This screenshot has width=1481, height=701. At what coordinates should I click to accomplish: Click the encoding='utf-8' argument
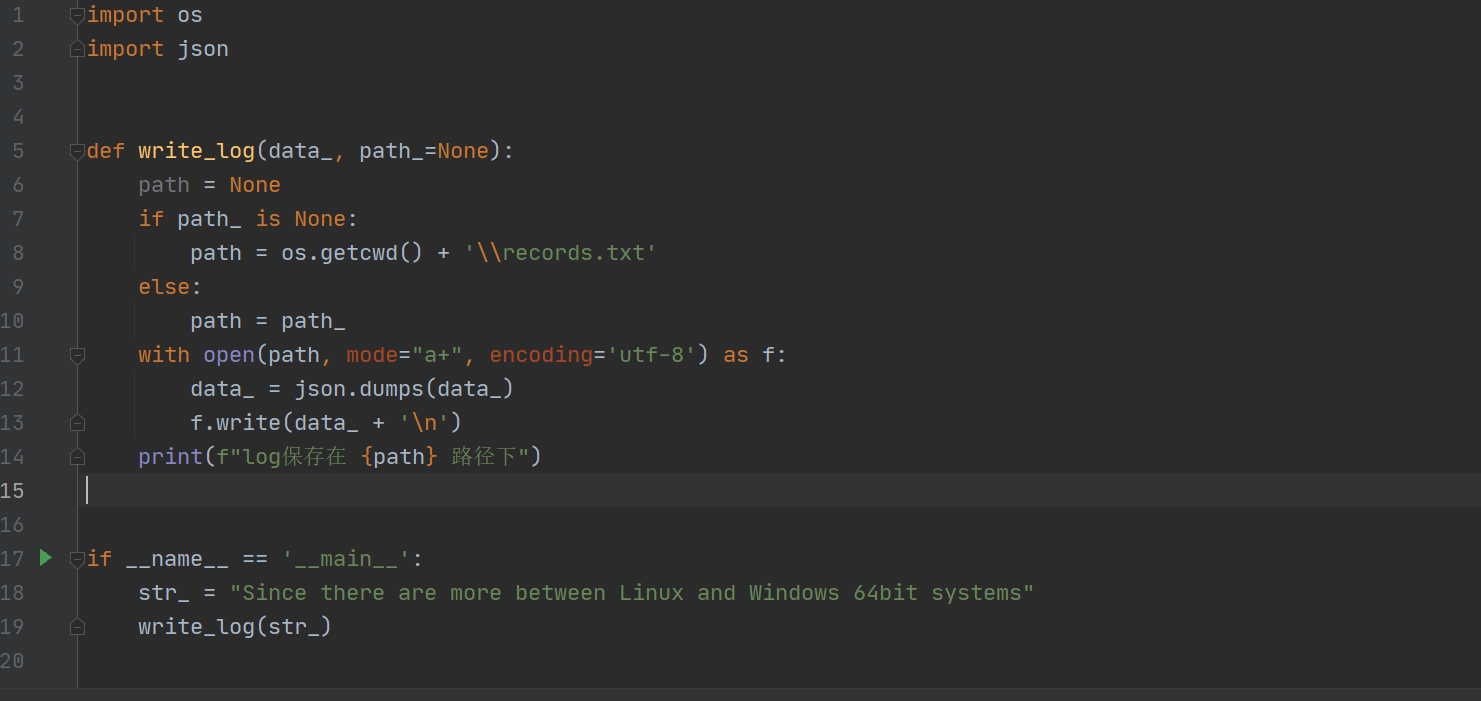[x=593, y=355]
